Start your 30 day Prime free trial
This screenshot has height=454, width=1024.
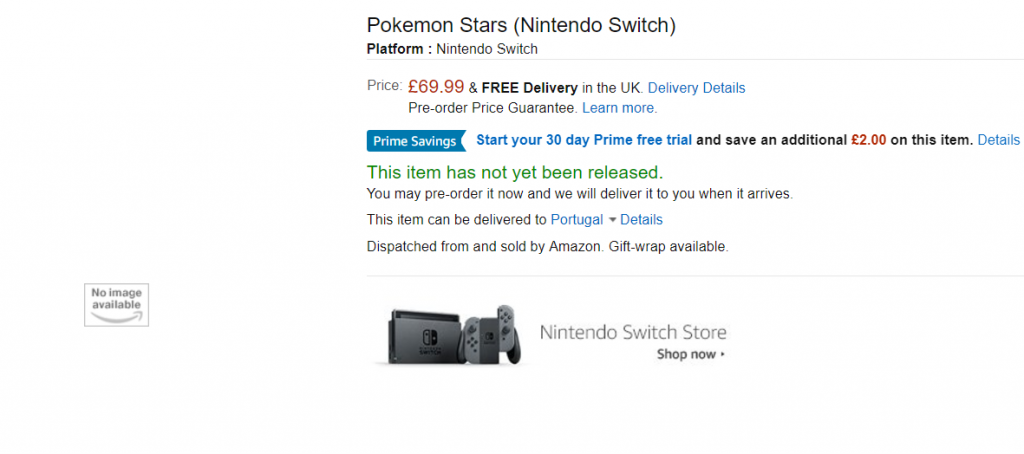584,140
